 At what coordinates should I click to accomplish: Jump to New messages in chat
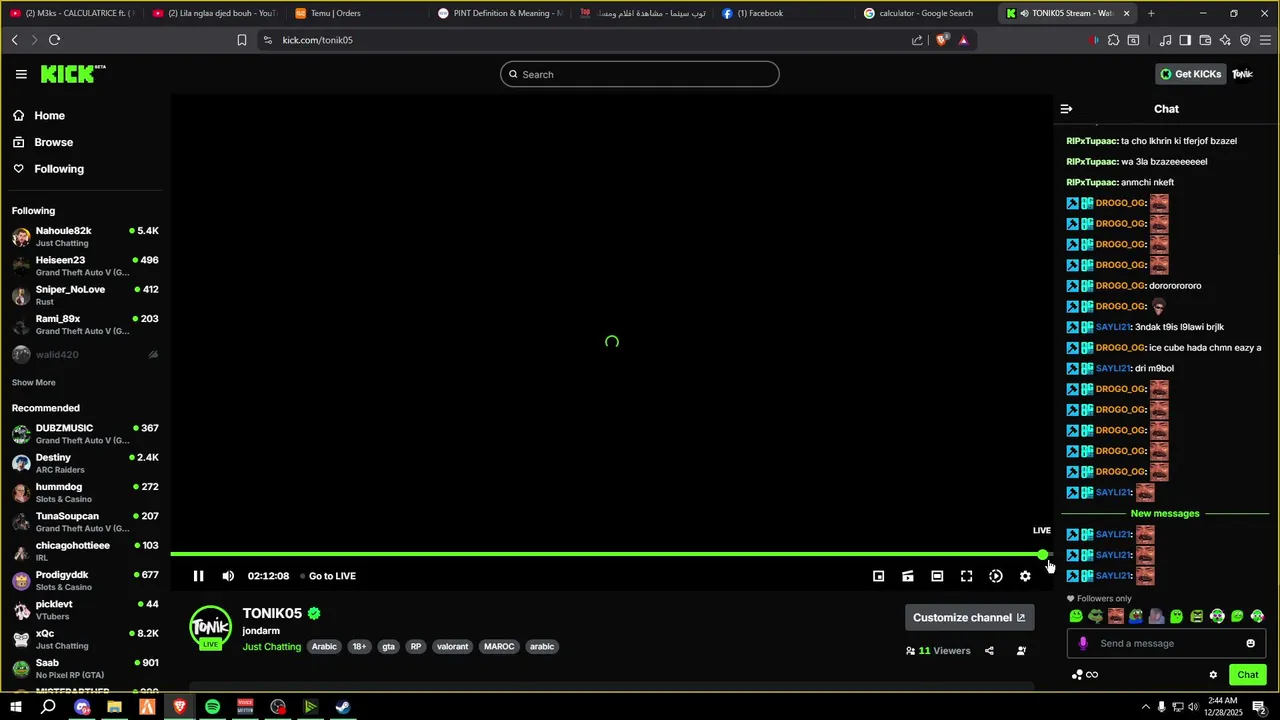tap(1165, 514)
